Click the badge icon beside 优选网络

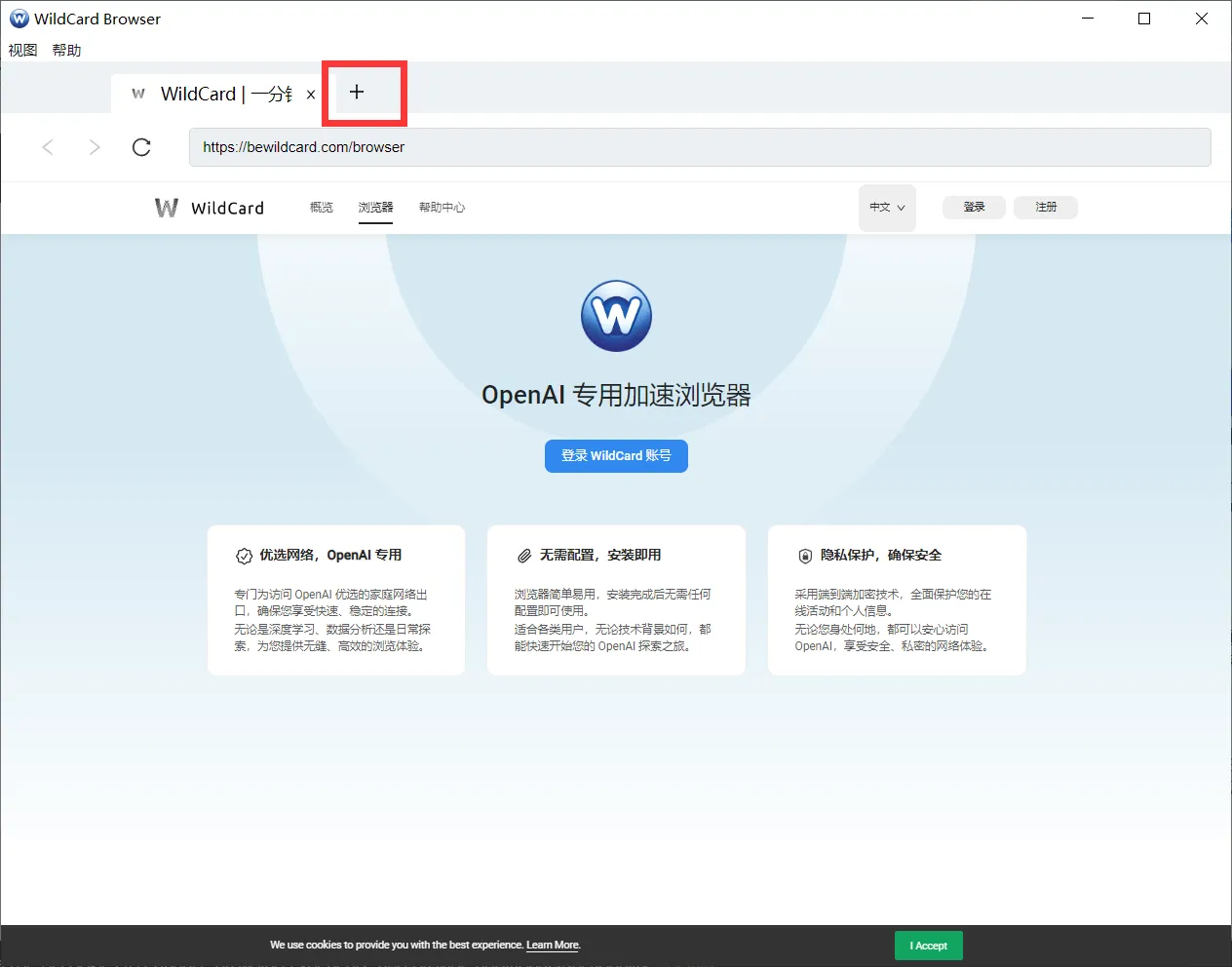[244, 556]
